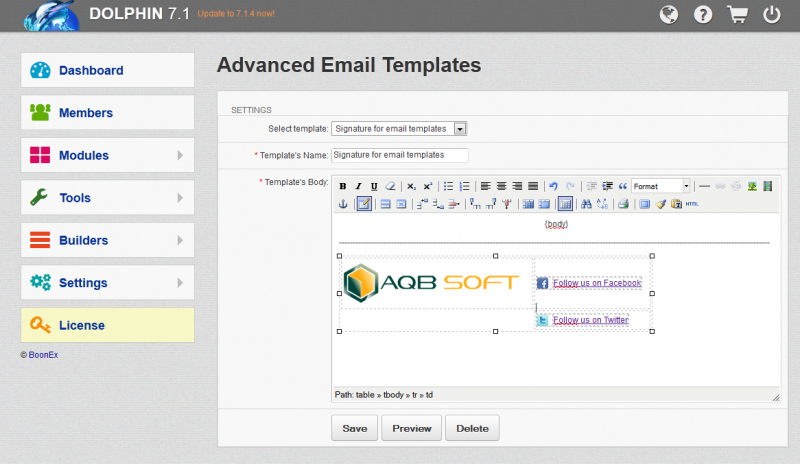Align text center

pyautogui.click(x=502, y=186)
